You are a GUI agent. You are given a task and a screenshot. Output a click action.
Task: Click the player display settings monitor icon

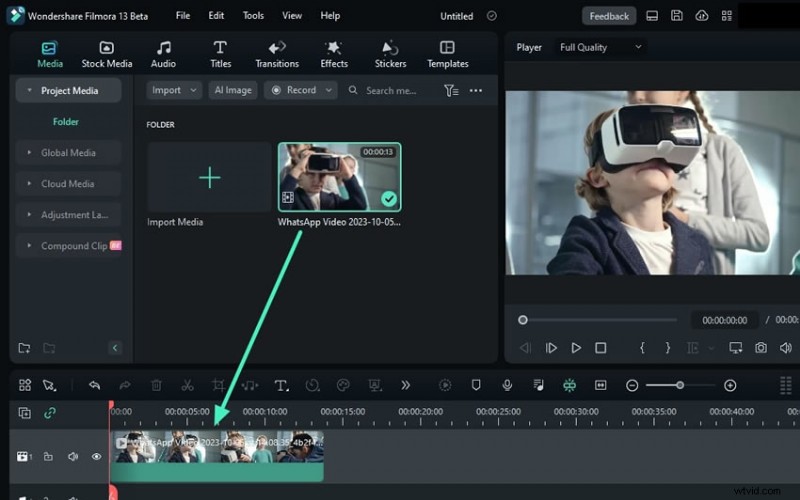coord(735,348)
